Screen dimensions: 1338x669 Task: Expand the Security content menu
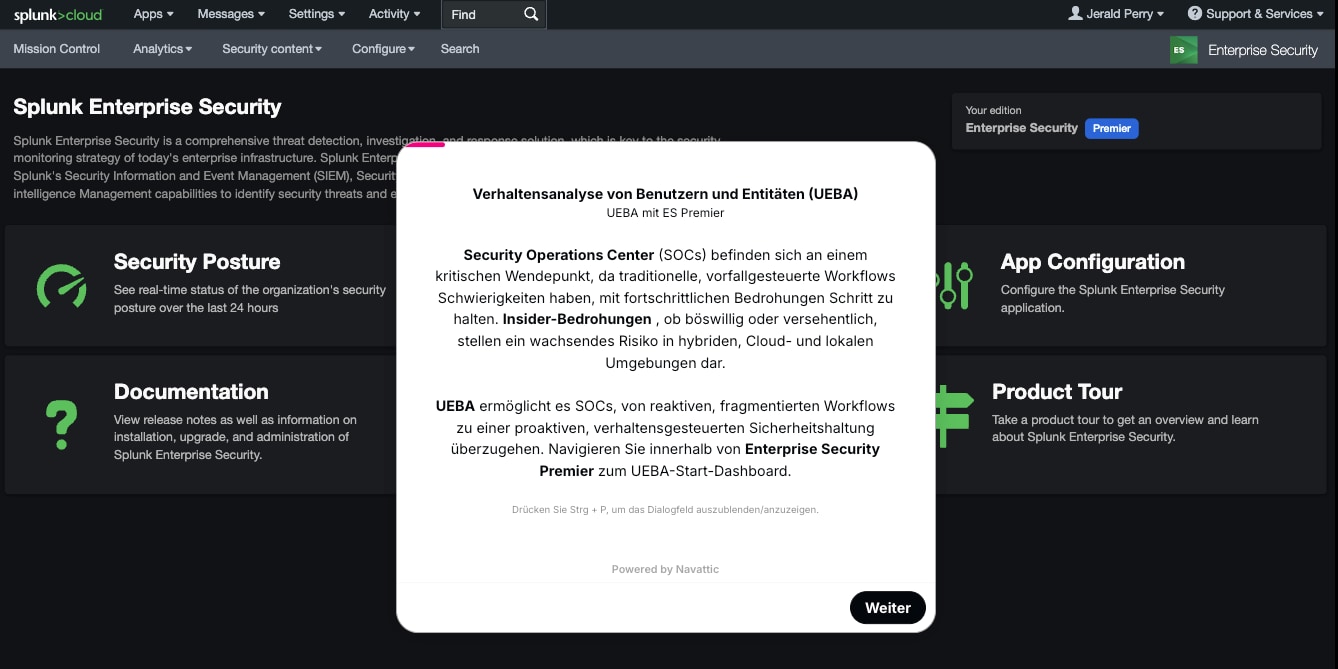click(x=272, y=49)
